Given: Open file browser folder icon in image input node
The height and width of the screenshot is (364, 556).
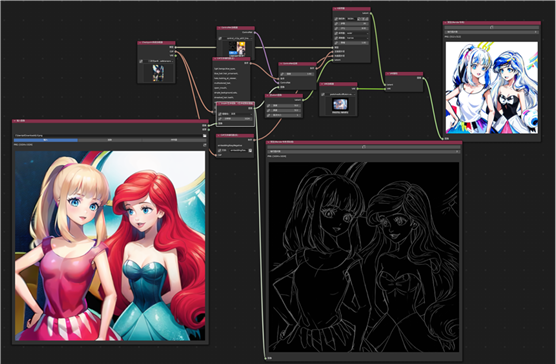Looking at the screenshot, I should pos(205,135).
